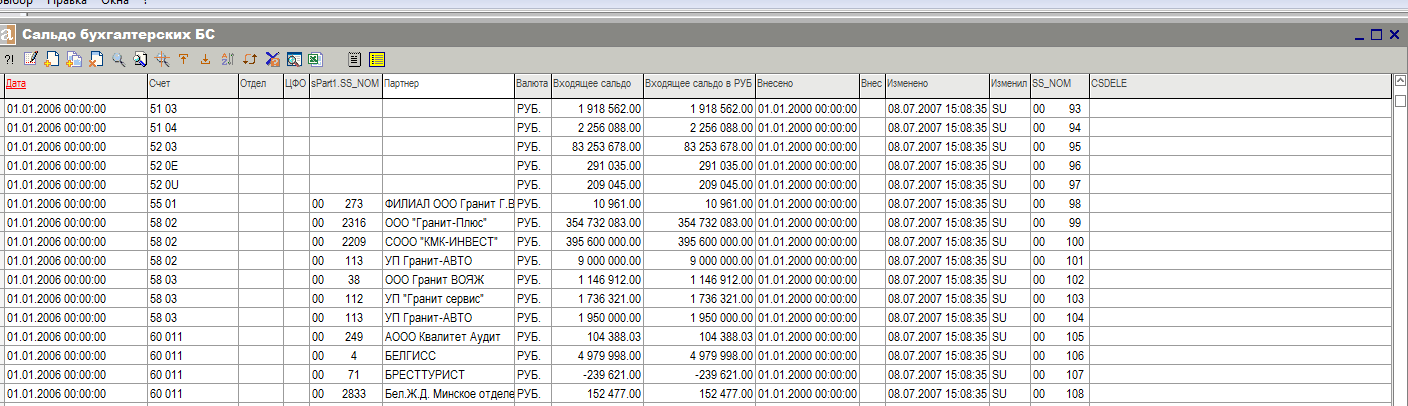1408x406 pixels.
Task: Open search with the magnifier icon
Action: (118, 60)
